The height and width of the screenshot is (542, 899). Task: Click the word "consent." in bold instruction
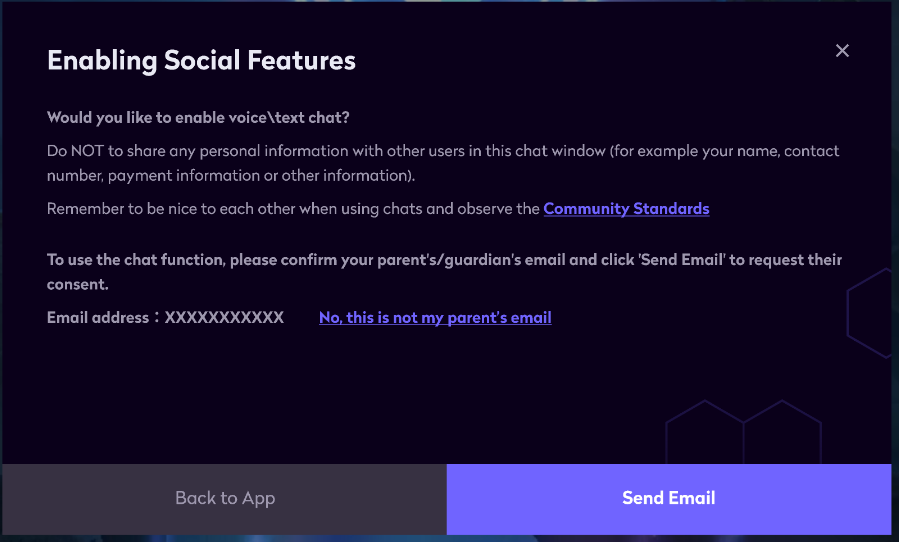tap(78, 285)
